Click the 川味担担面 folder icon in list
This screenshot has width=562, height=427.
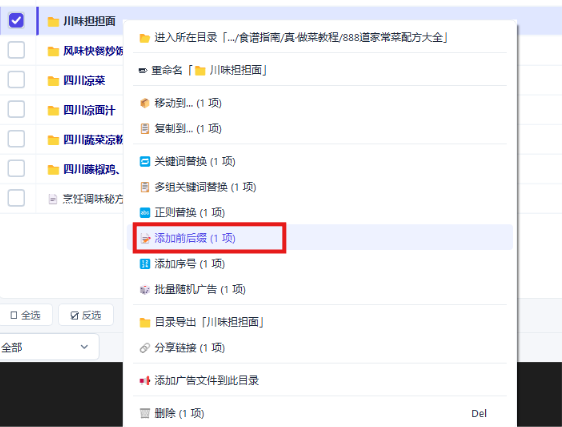pyautogui.click(x=53, y=22)
